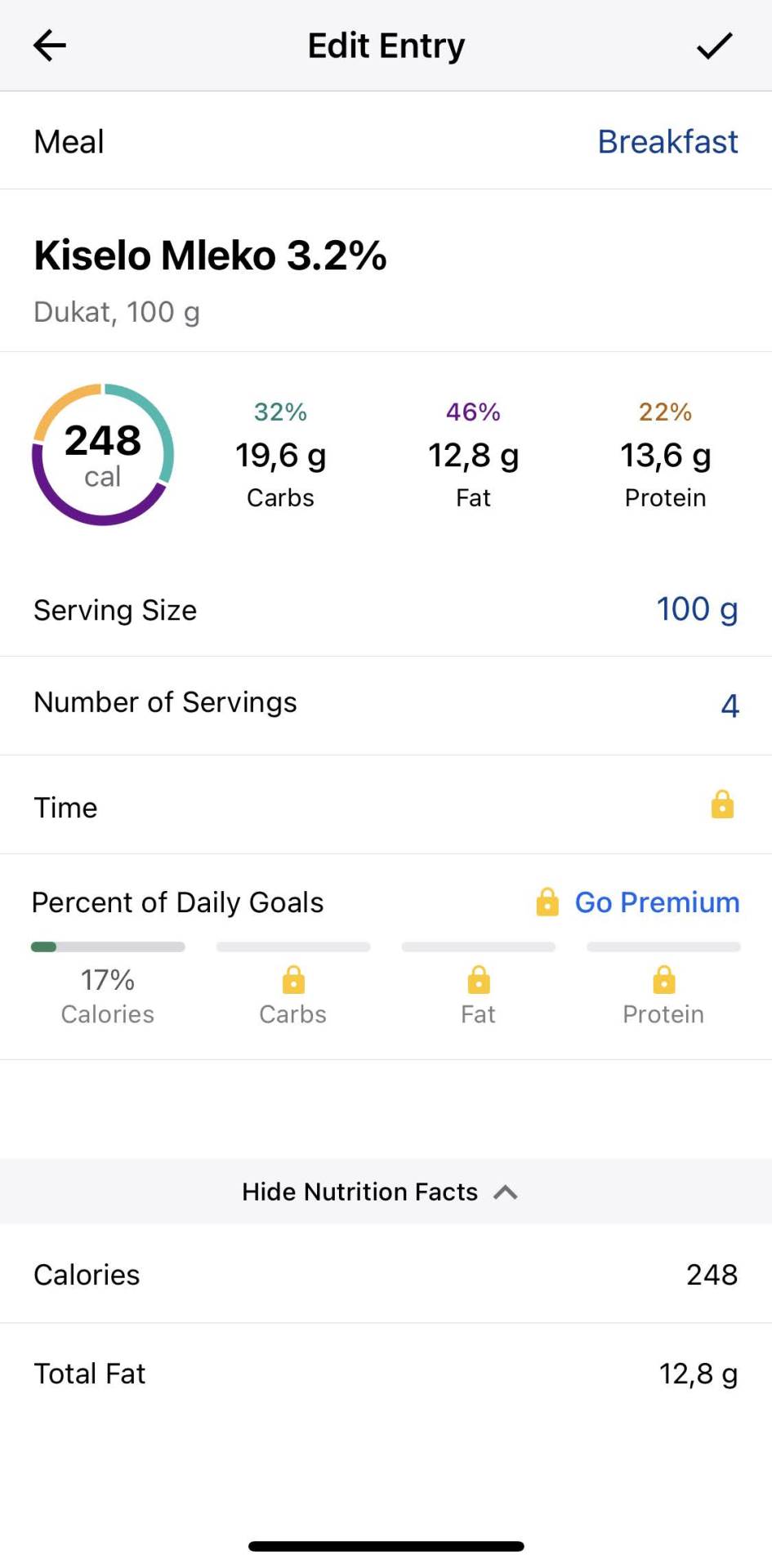
Task: Tap the Kiselo Mleko 3.2% food title
Action: (210, 255)
